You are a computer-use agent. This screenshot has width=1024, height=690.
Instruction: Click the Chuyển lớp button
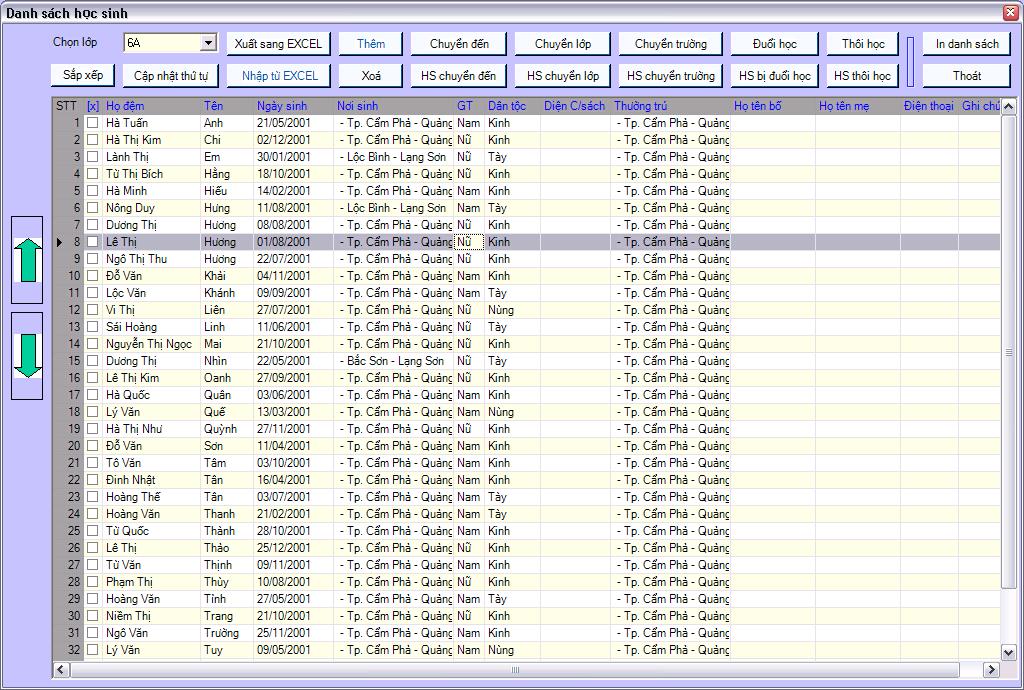click(563, 44)
